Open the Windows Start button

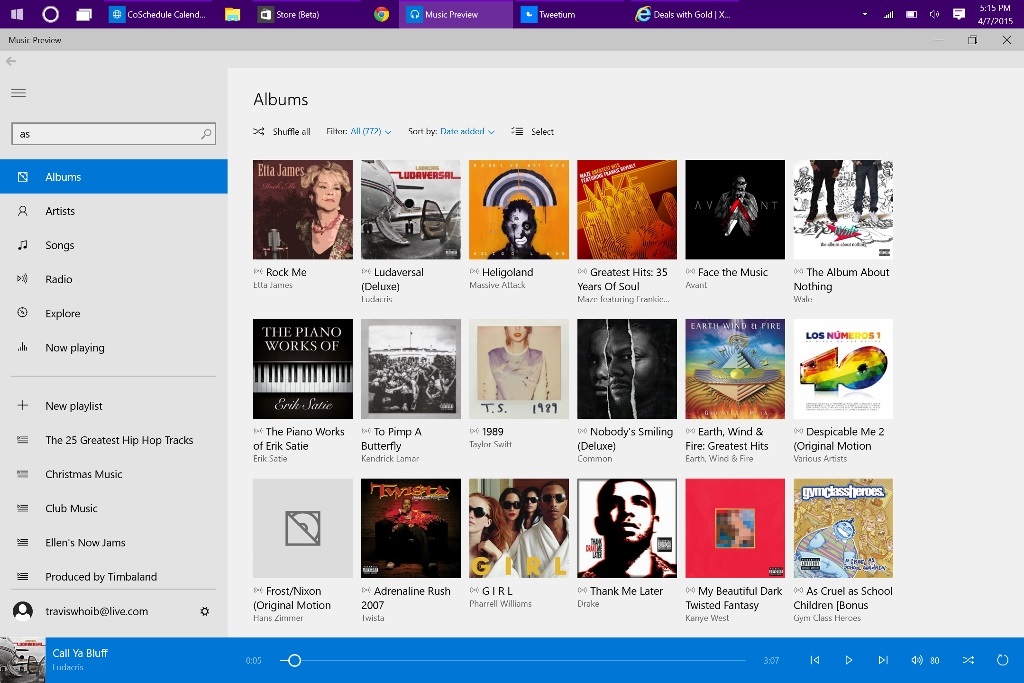[x=18, y=14]
